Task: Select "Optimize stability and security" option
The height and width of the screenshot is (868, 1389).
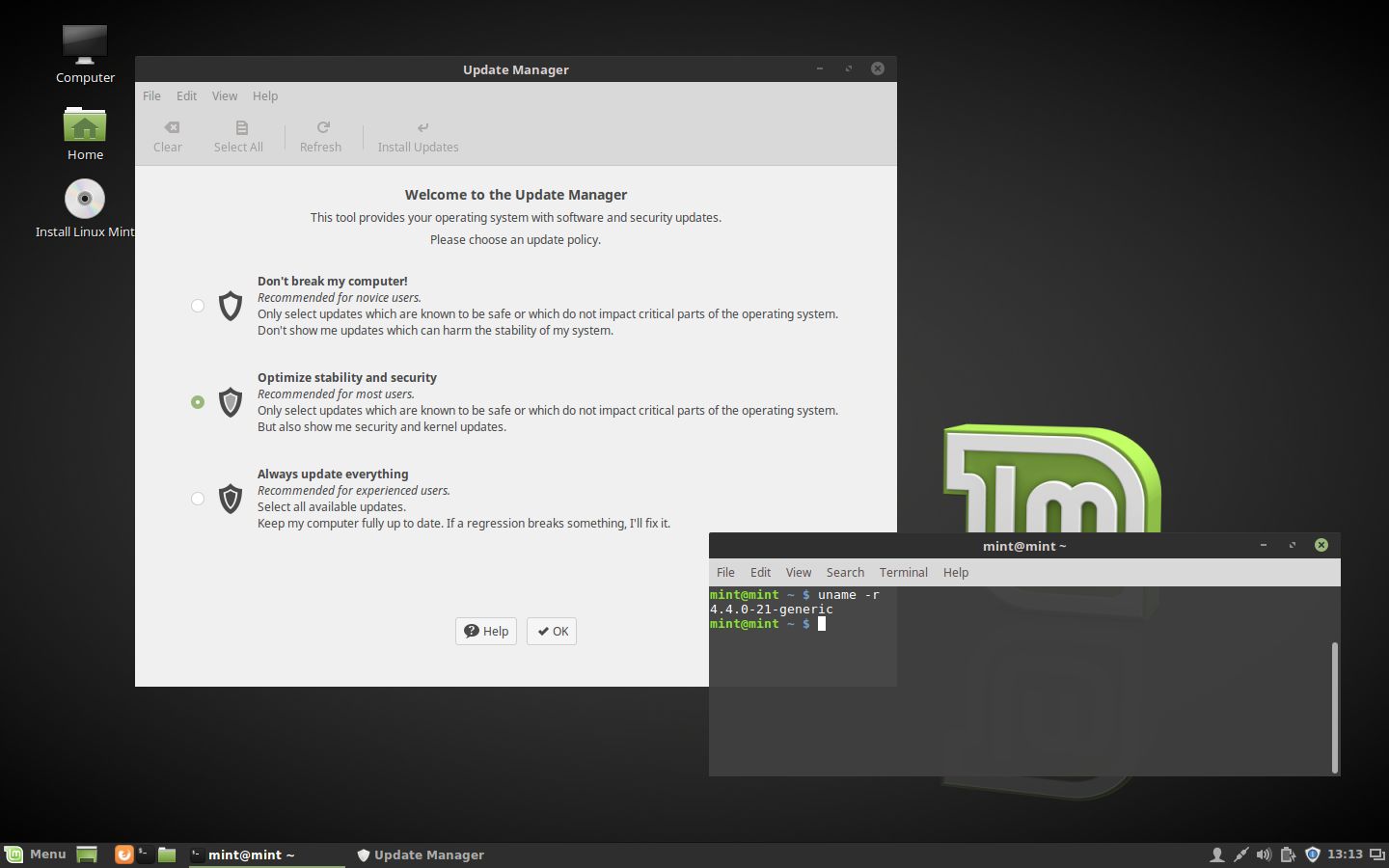Action: click(198, 402)
